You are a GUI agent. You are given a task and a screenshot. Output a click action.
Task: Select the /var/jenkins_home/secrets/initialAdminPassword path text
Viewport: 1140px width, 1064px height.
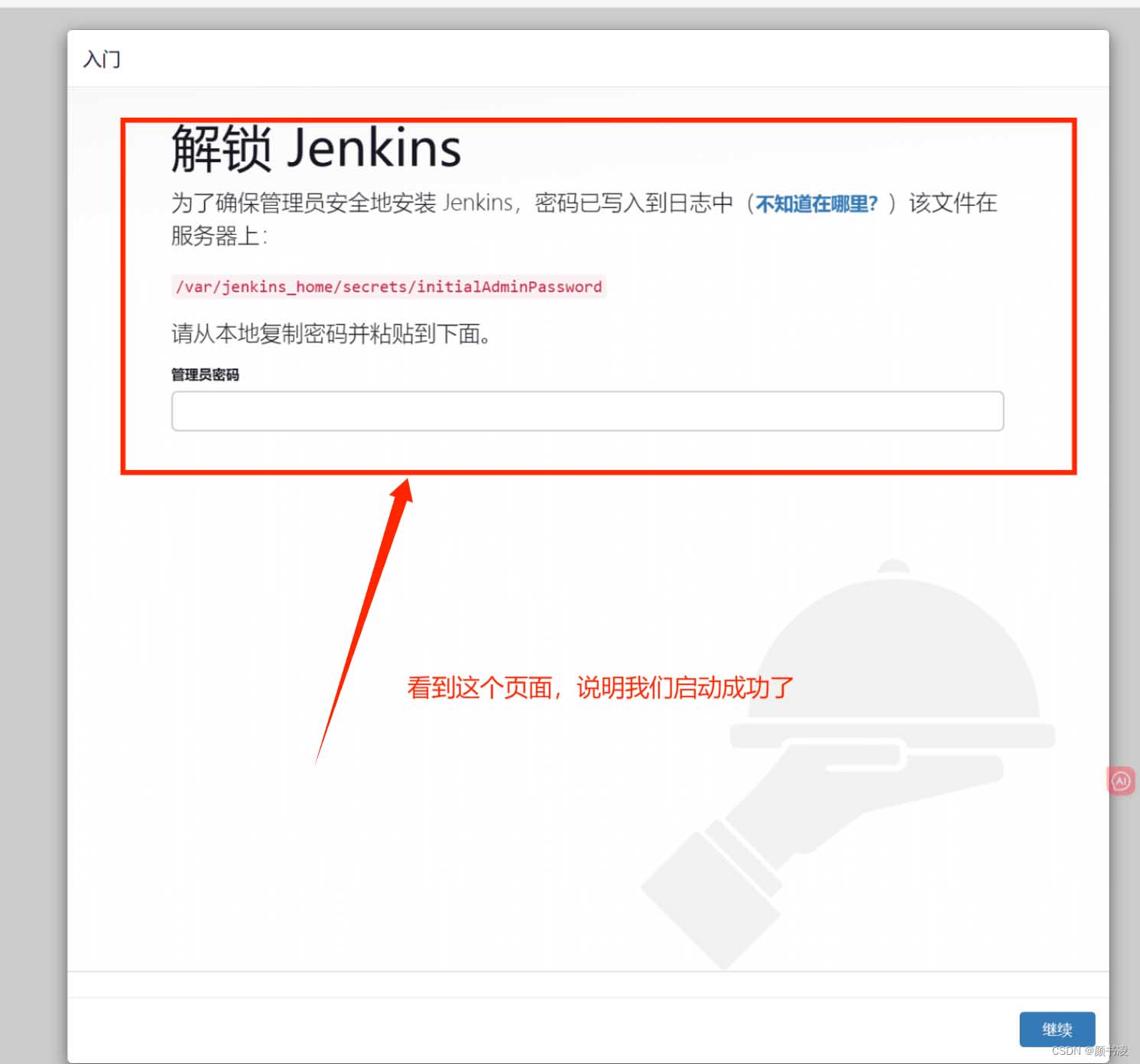388,287
